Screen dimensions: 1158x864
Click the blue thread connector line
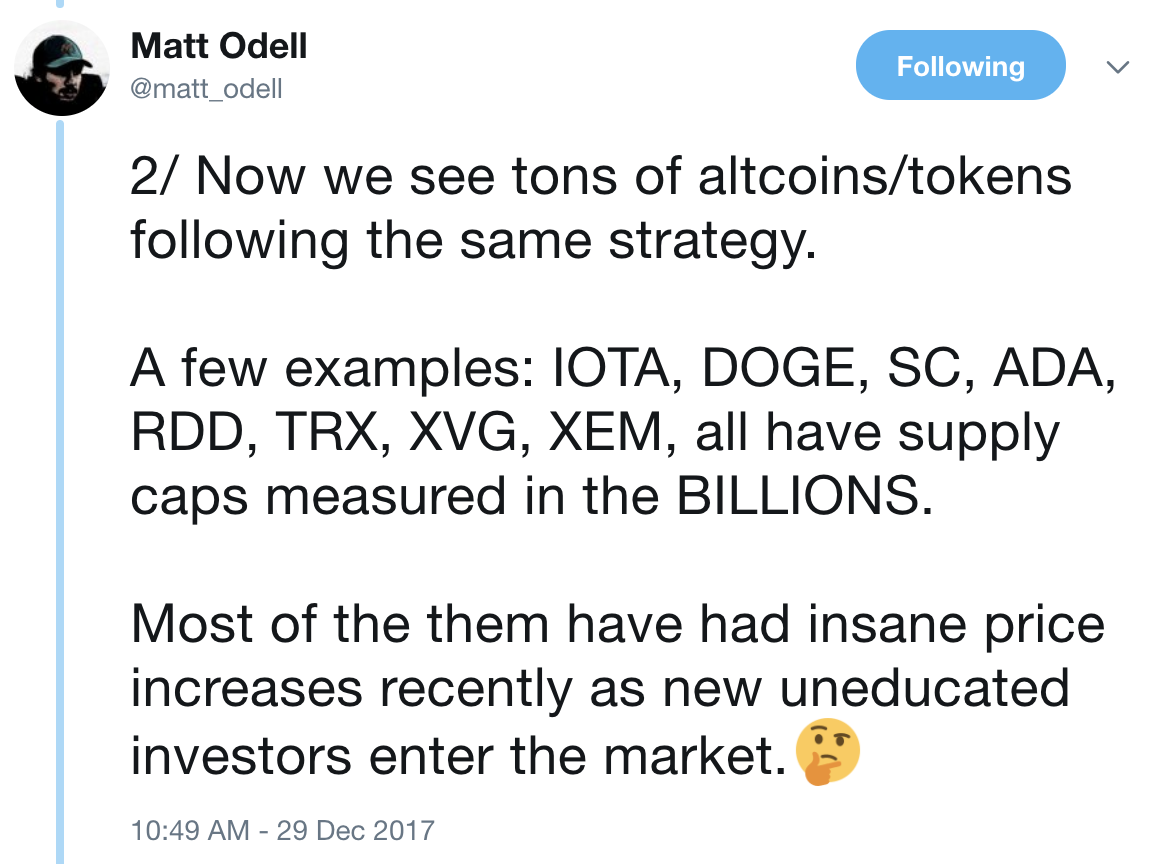pyautogui.click(x=61, y=492)
